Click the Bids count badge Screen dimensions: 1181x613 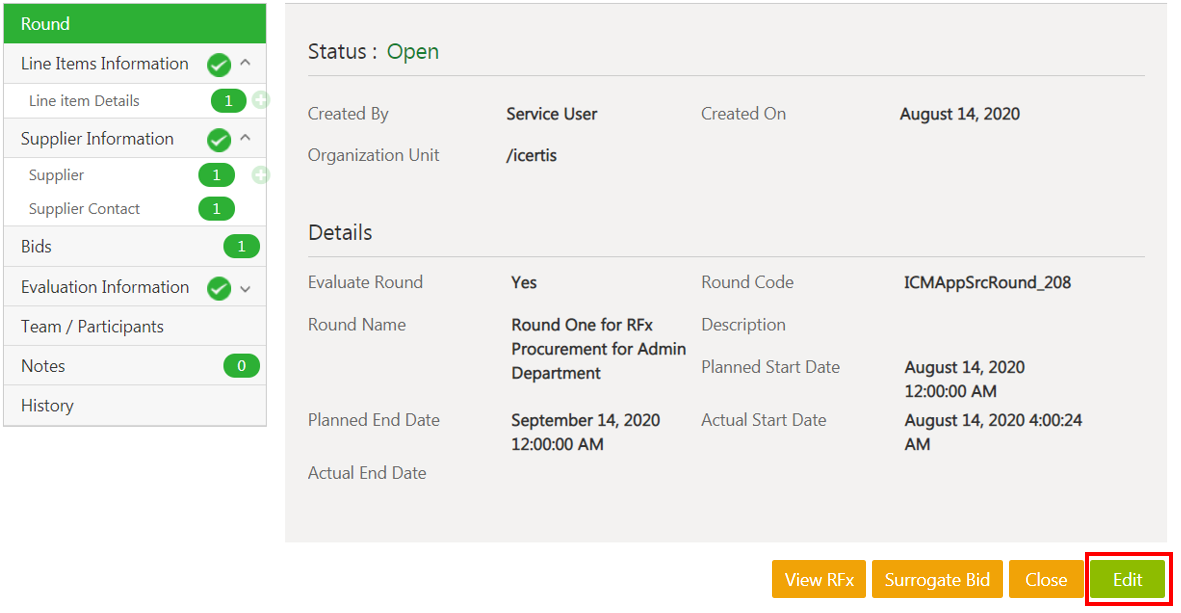(x=241, y=246)
